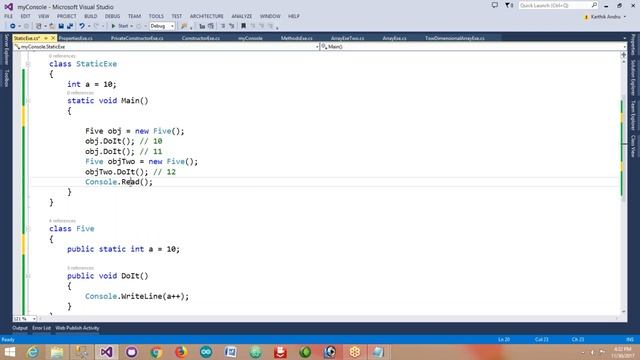Screen dimensions: 640x360
Task: Click the uncomment selected lines icon
Action: point(232,26)
